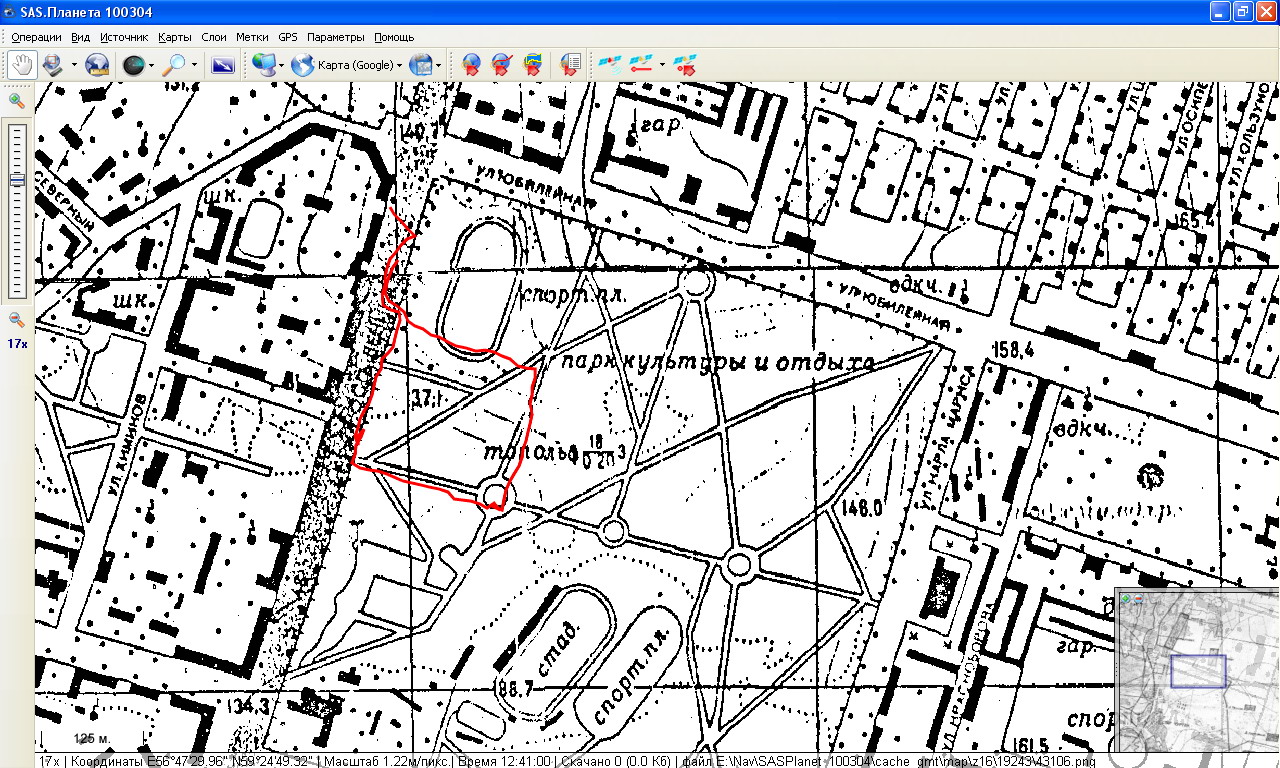Toggle GPS receiver connection satellite icon

(x=609, y=65)
